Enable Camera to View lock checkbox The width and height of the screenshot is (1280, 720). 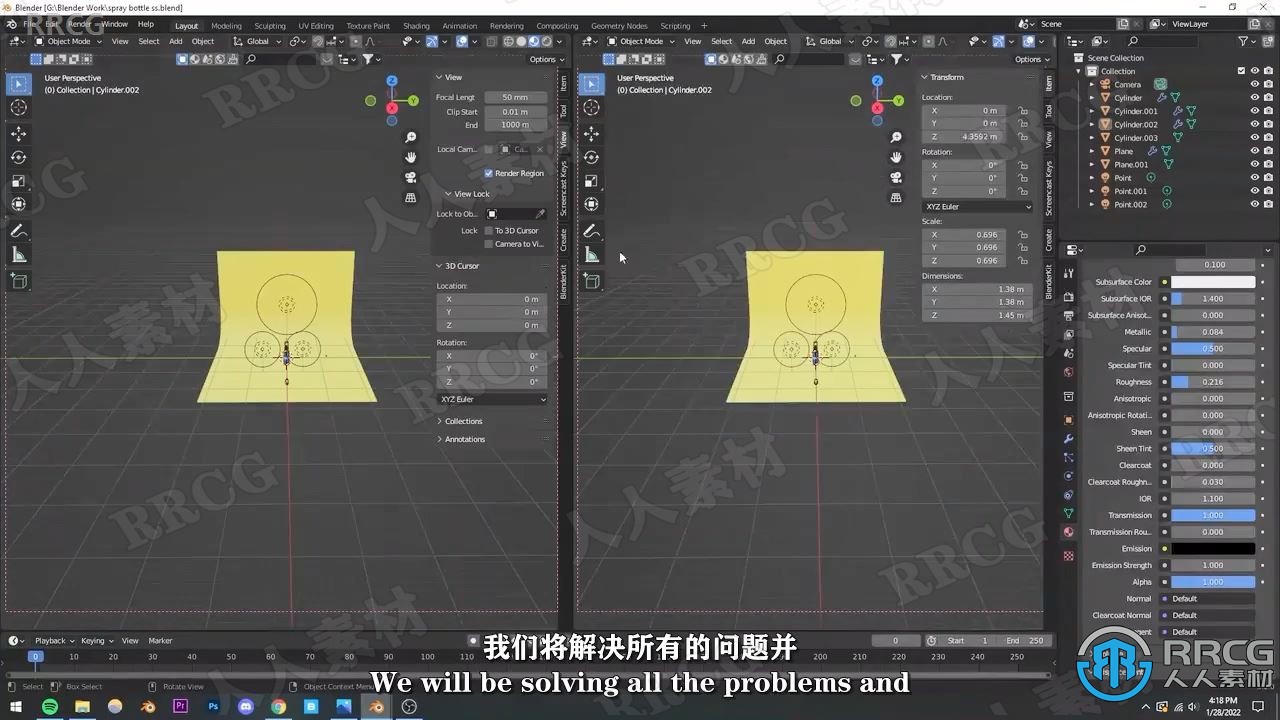coord(489,244)
